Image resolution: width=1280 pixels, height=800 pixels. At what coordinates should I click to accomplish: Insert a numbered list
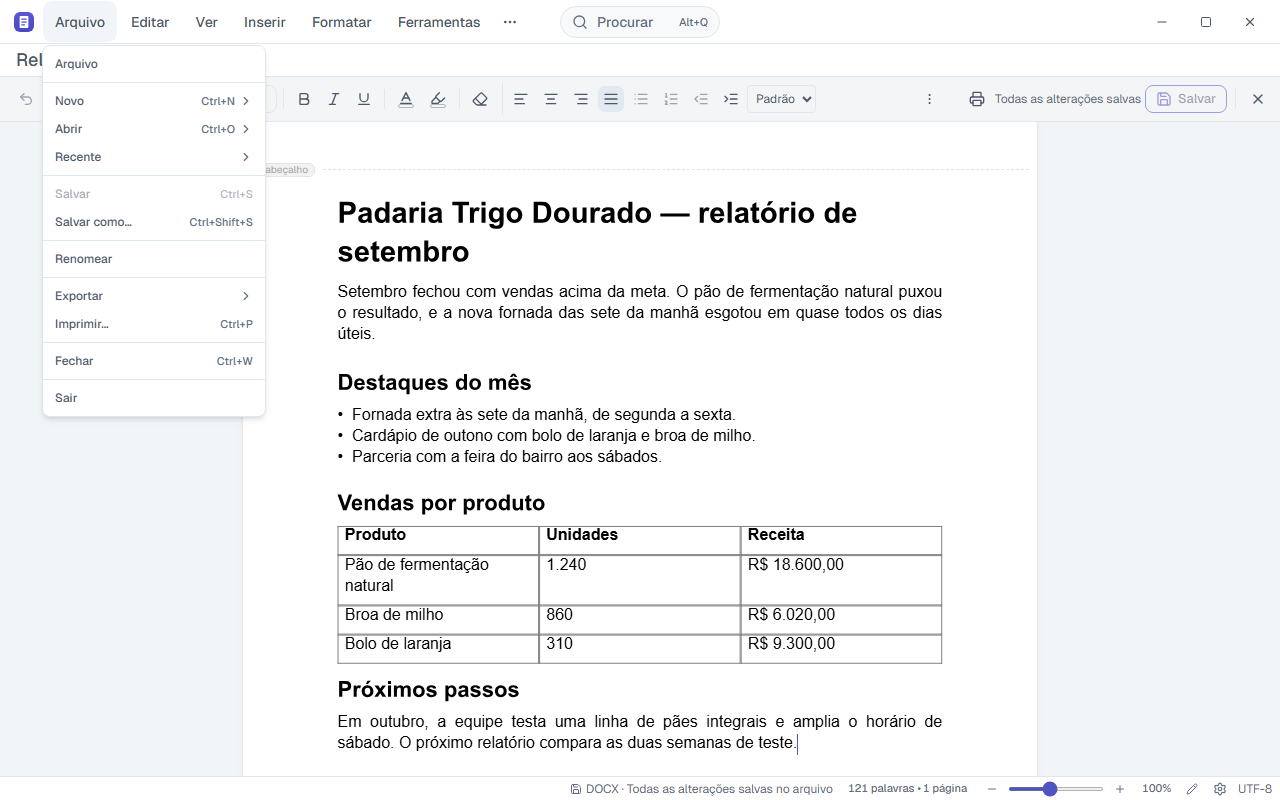[x=671, y=99]
